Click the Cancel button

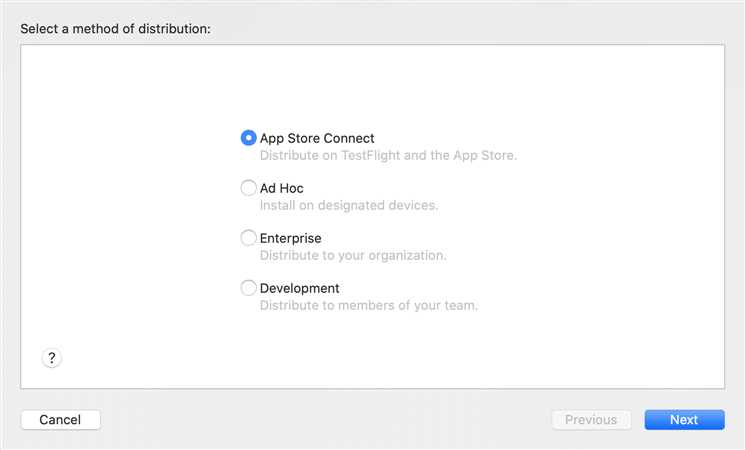(61, 420)
